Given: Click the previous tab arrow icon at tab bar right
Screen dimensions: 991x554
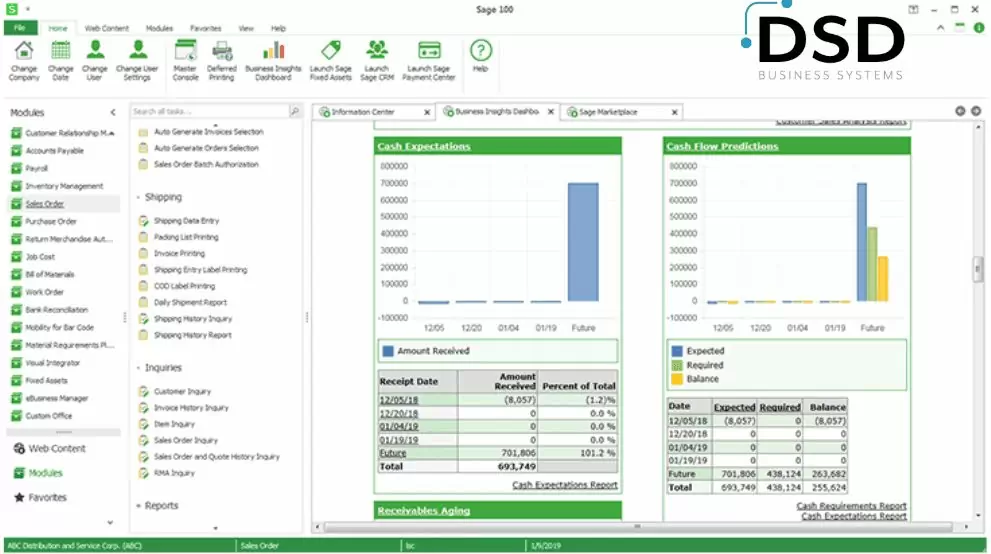Looking at the screenshot, I should pyautogui.click(x=960, y=111).
